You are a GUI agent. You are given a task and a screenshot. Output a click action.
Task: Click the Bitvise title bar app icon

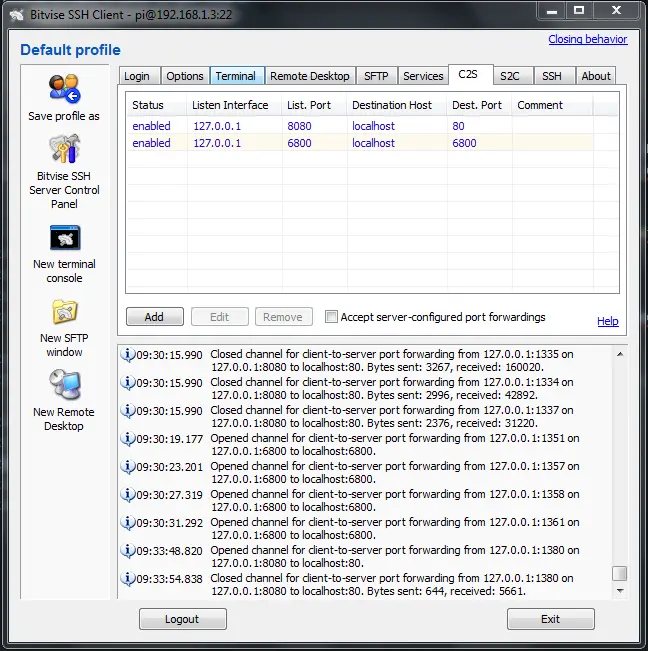click(14, 13)
